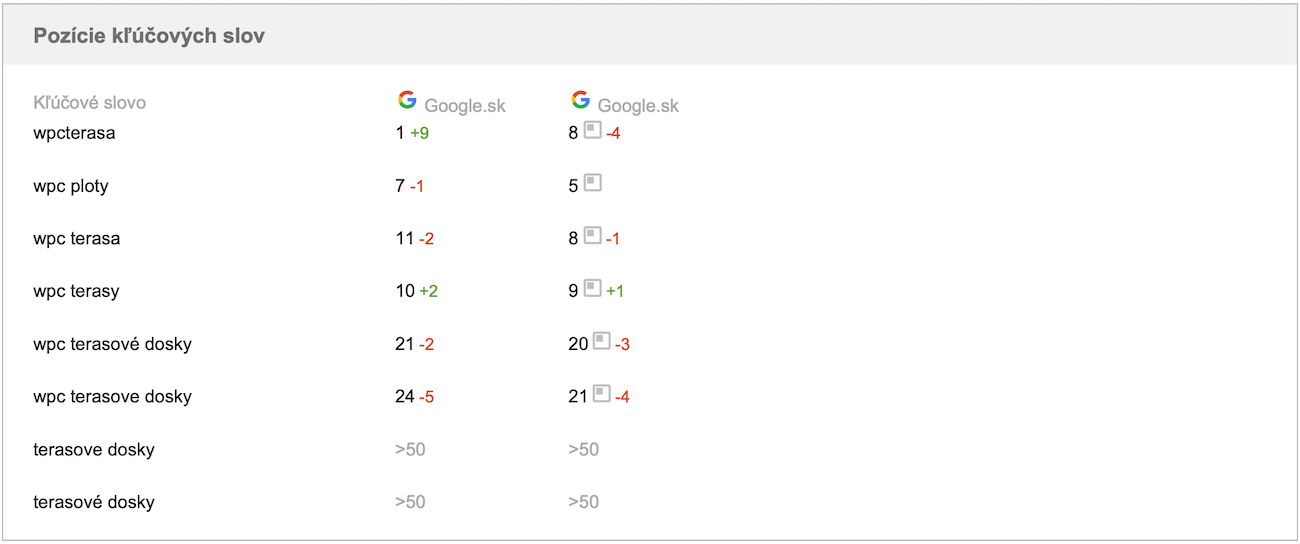Click the first Google.sk column logo
This screenshot has height=544, width=1300.
(407, 100)
